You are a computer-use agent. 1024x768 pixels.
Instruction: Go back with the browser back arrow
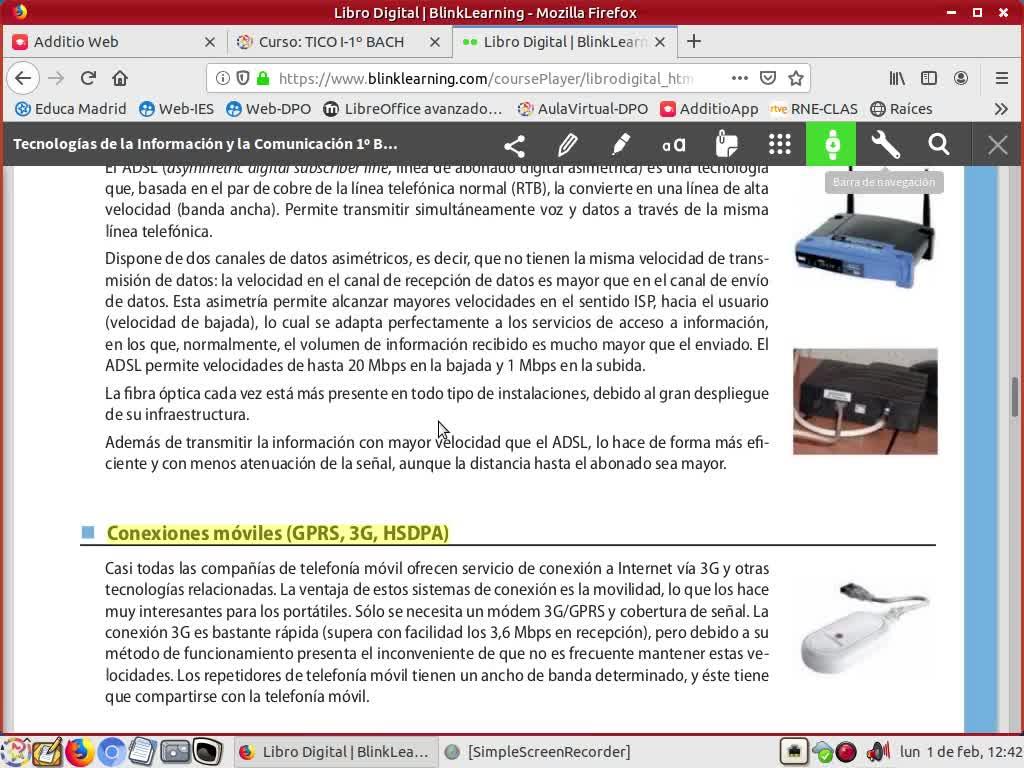23,78
